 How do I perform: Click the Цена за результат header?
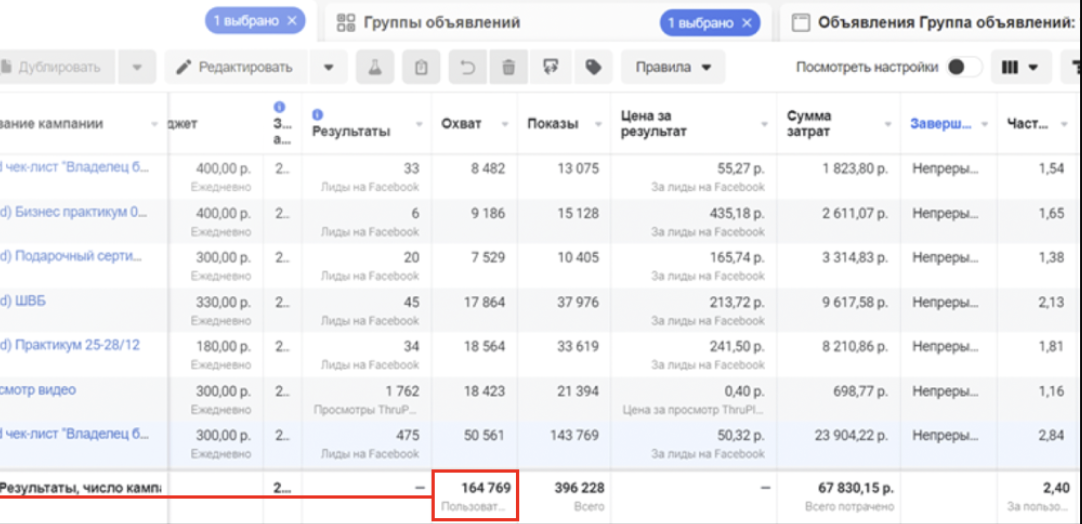pos(653,124)
